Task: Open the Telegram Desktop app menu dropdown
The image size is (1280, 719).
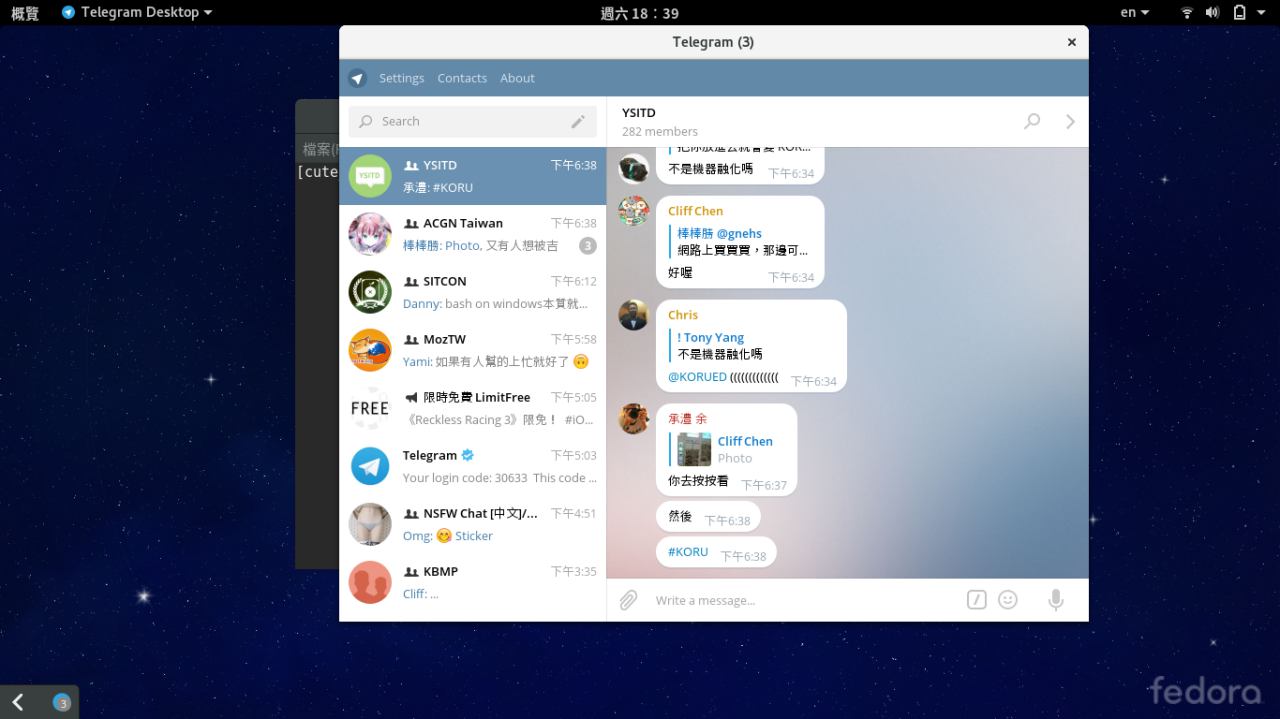Action: click(x=137, y=12)
